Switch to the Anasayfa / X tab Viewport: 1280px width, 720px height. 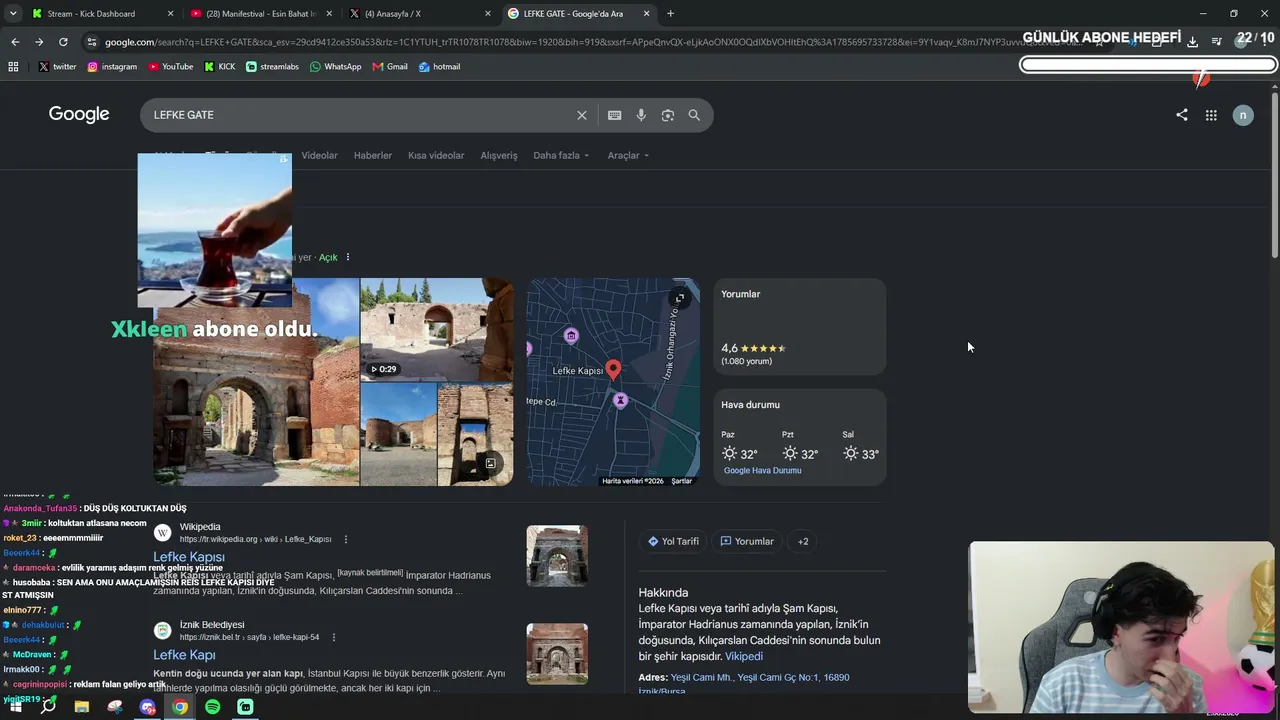tap(418, 14)
